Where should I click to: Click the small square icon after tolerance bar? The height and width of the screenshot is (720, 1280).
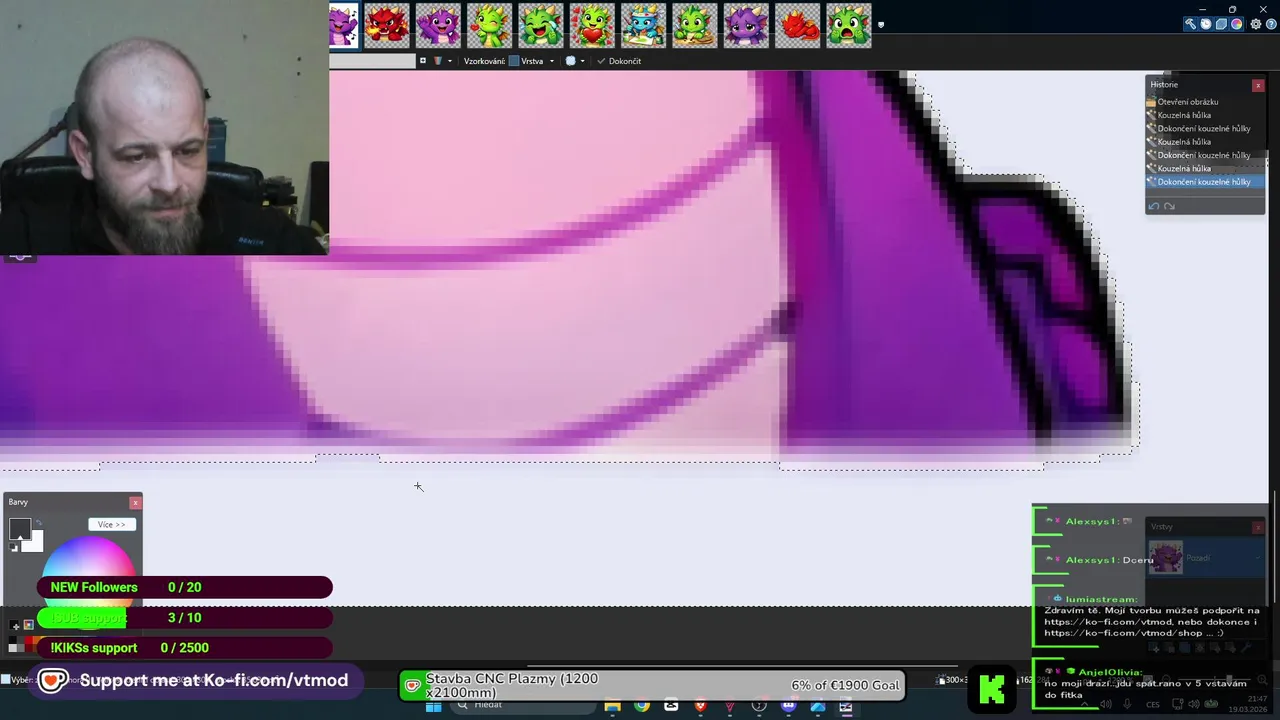(x=422, y=61)
